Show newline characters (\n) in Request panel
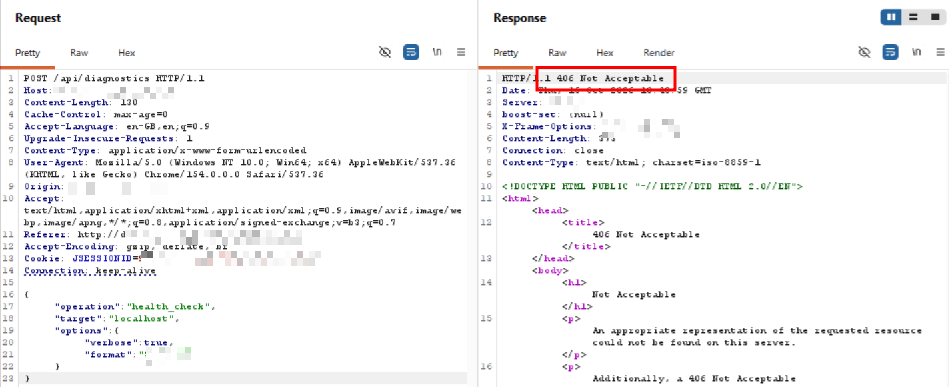The image size is (949, 387). pos(437,52)
